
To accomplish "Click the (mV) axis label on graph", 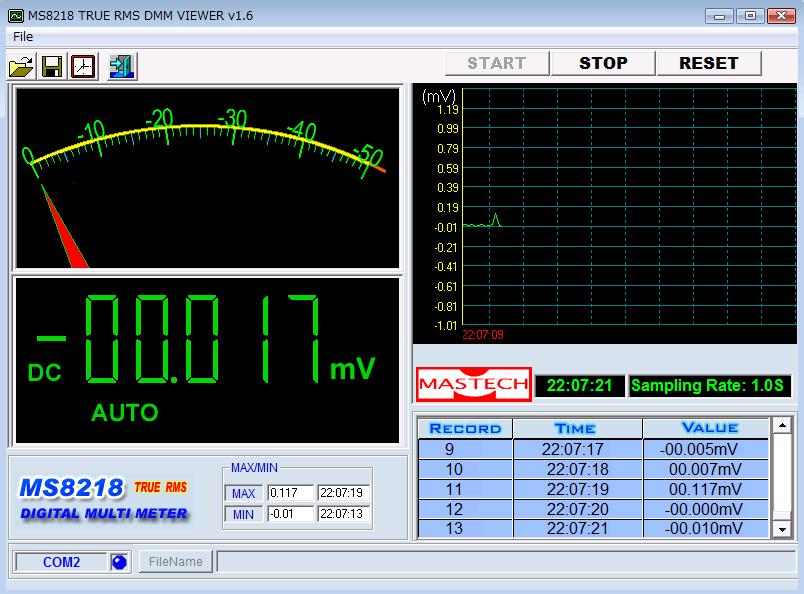I will pos(439,96).
